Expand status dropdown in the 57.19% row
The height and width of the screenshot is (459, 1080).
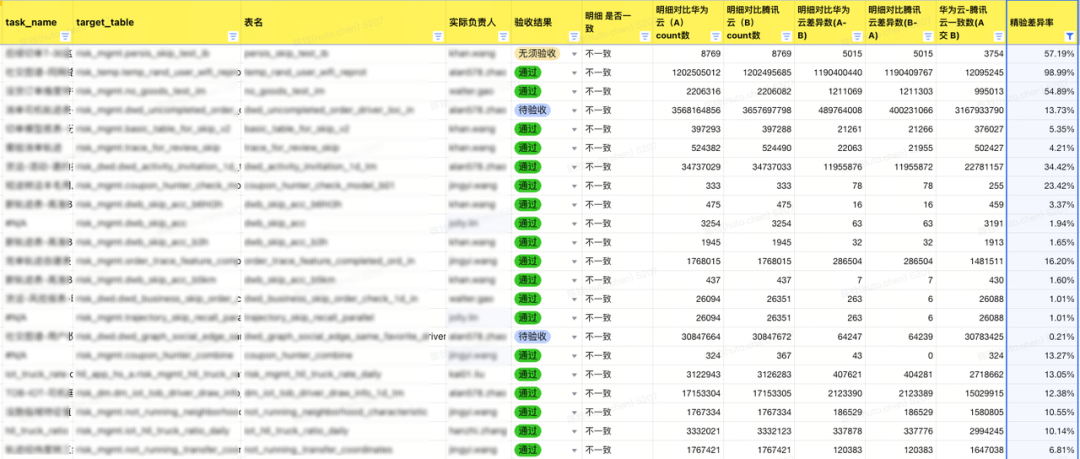coord(574,53)
